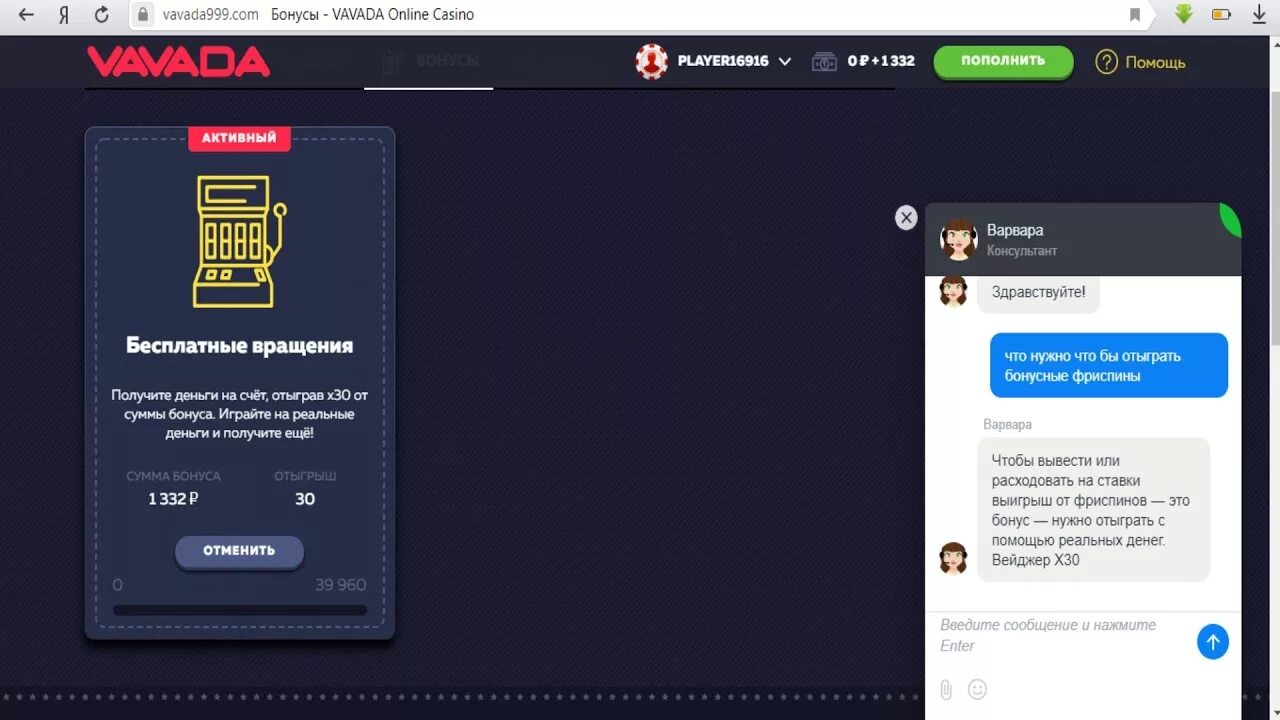Click the progress start value 0
This screenshot has height=720, width=1280.
[118, 585]
